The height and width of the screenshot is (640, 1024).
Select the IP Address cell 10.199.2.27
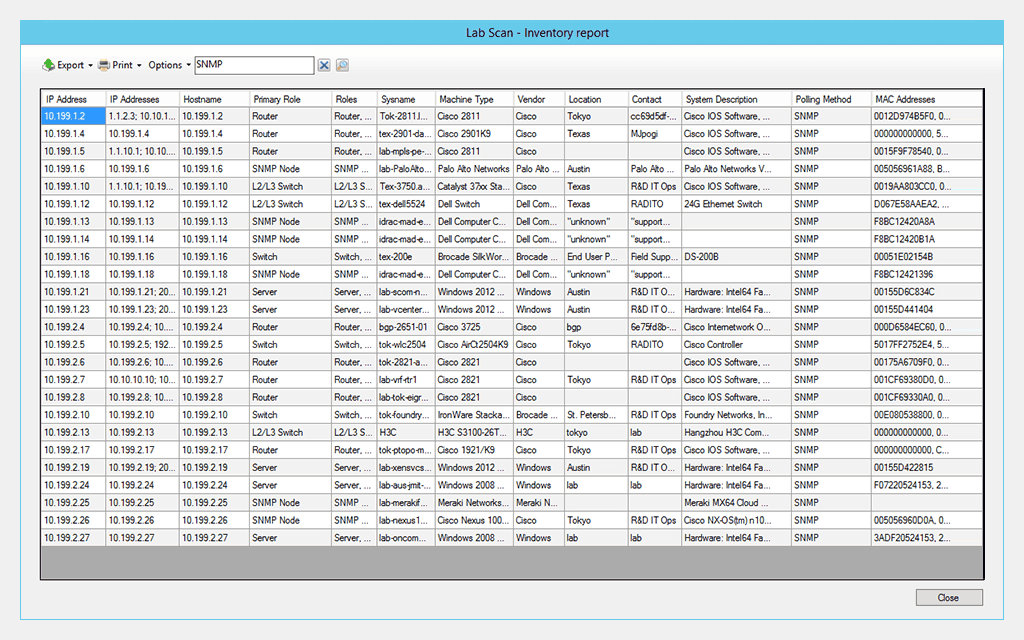(x=73, y=539)
